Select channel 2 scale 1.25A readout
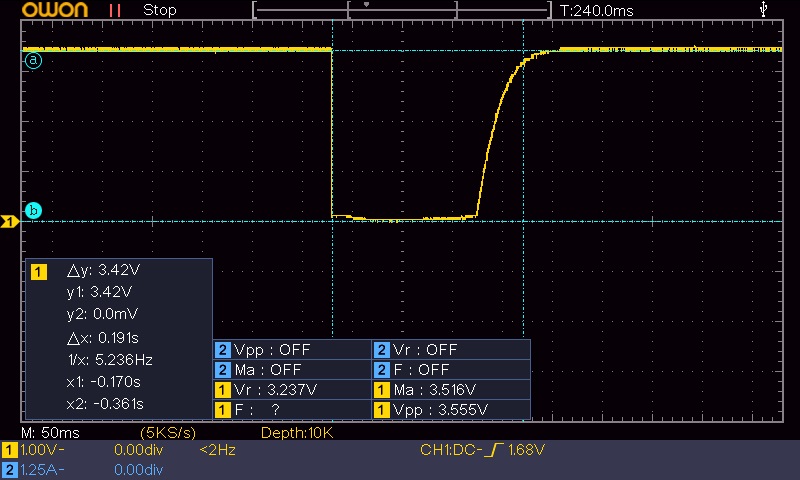The image size is (800, 480). [36, 469]
